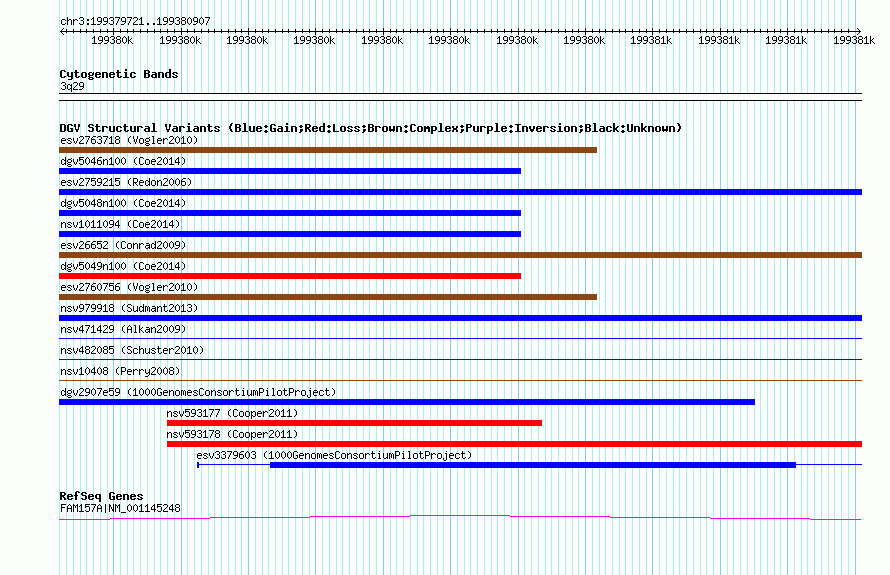Open the nsv1011094 (Coe2014) variant label

pyautogui.click(x=120, y=224)
